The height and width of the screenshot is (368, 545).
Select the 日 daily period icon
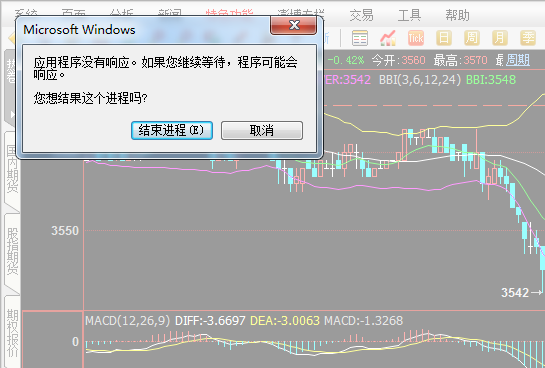(444, 38)
